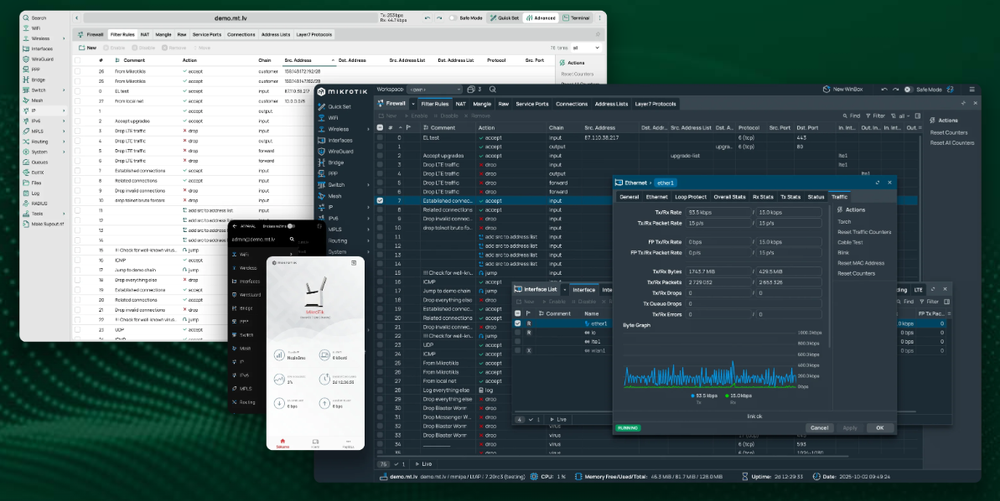1000x501 pixels.
Task: Open Overall Stats tab in Ethernet dialog
Action: (x=730, y=197)
